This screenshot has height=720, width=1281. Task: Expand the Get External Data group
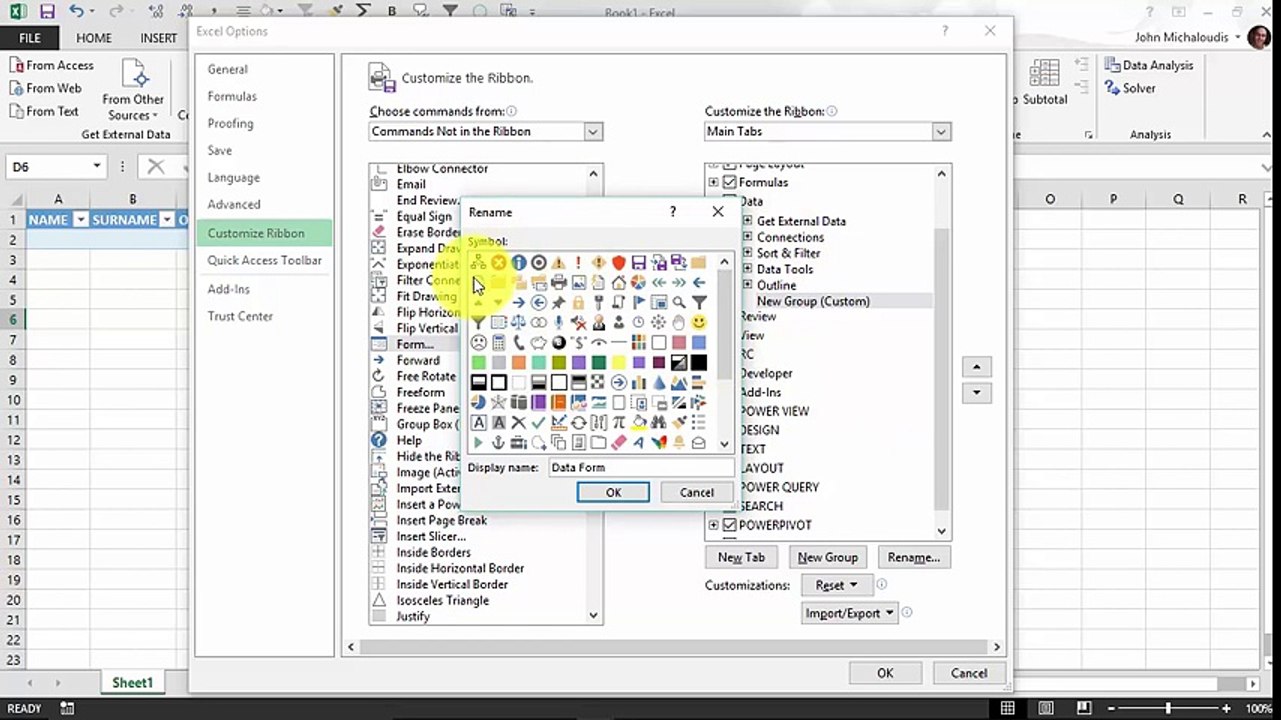tap(747, 221)
